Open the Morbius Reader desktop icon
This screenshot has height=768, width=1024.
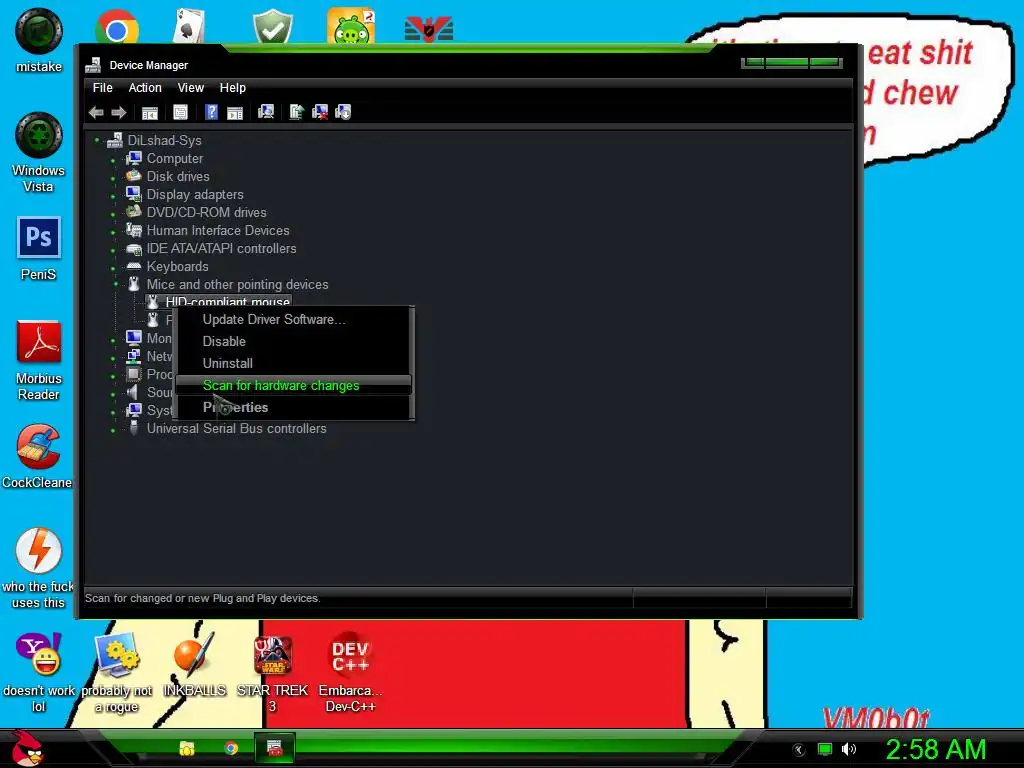[x=39, y=342]
